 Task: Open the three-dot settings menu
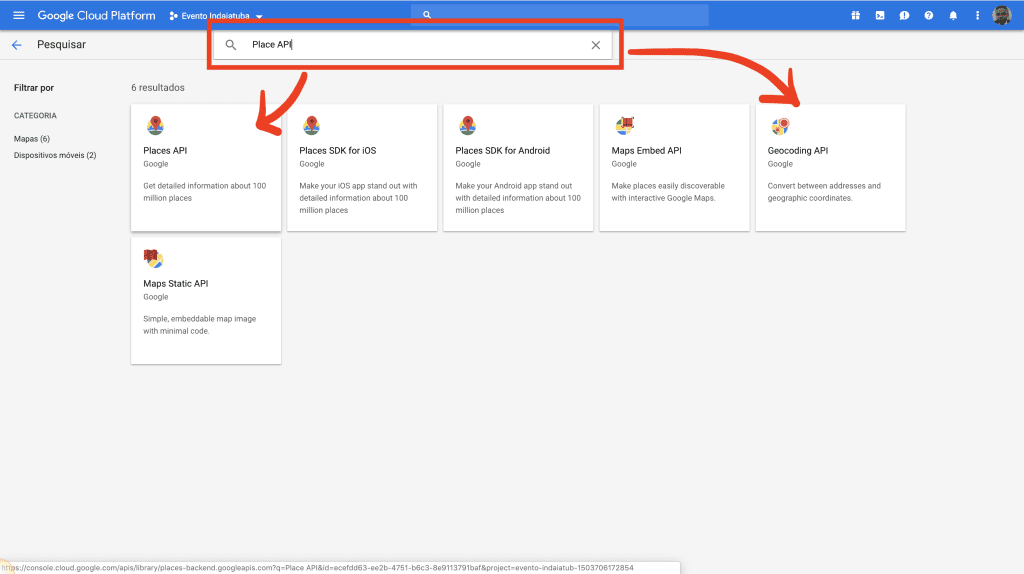tap(977, 16)
